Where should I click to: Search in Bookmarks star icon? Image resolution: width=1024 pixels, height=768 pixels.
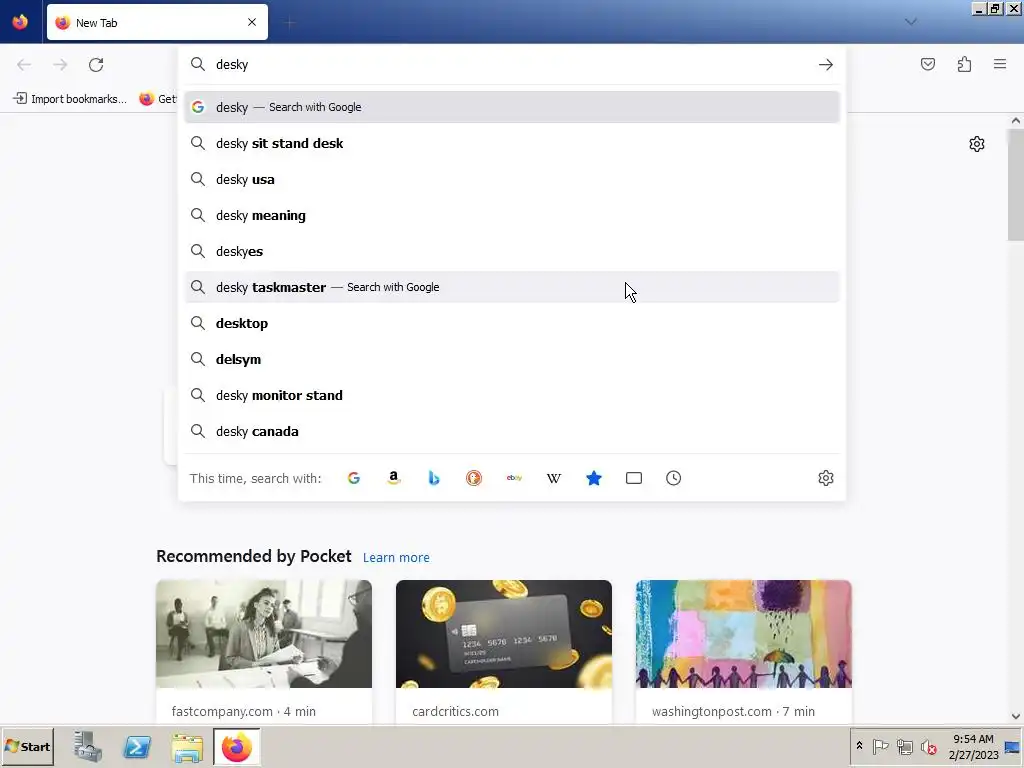pyautogui.click(x=594, y=478)
